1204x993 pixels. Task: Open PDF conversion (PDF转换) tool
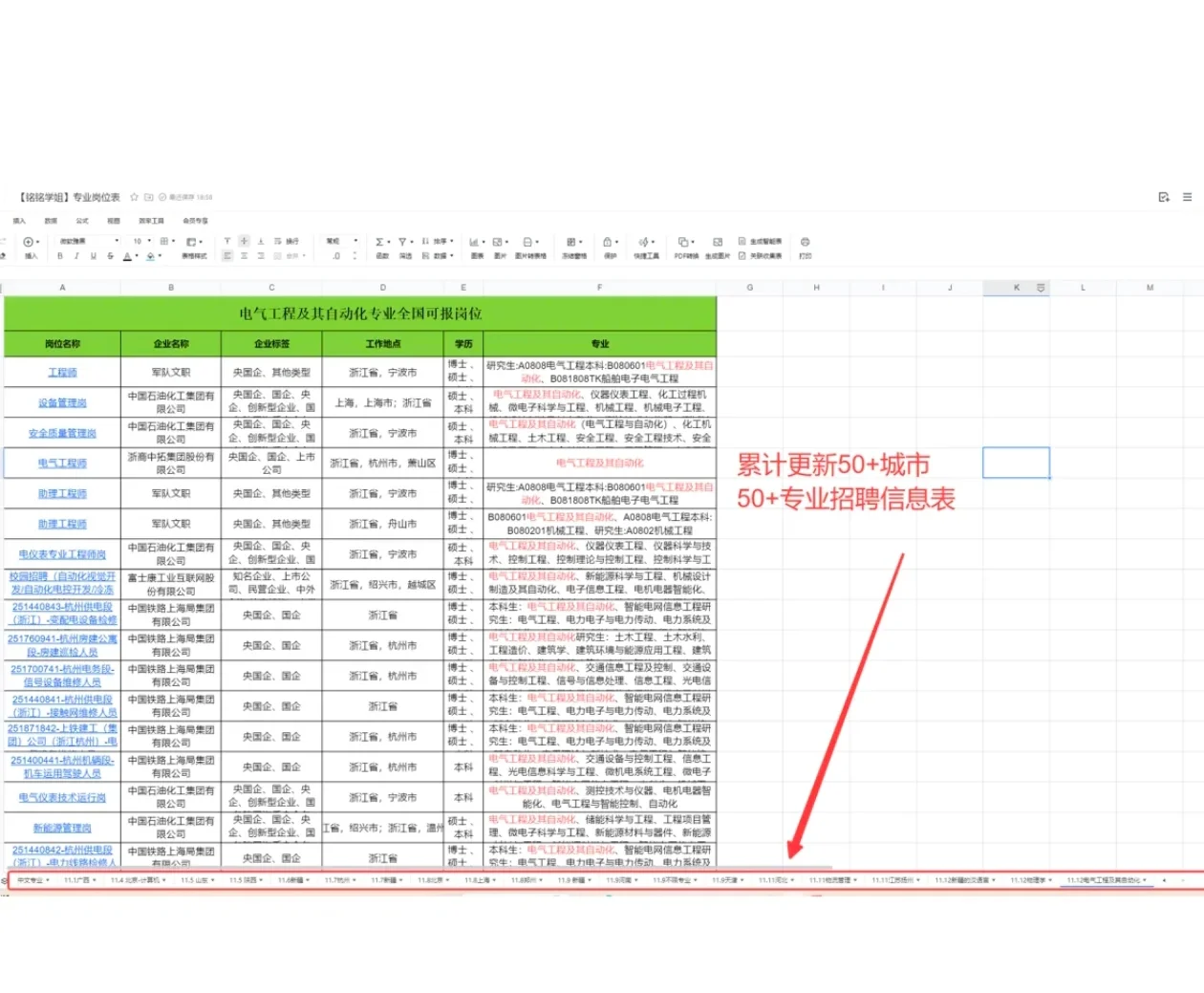[x=686, y=248]
